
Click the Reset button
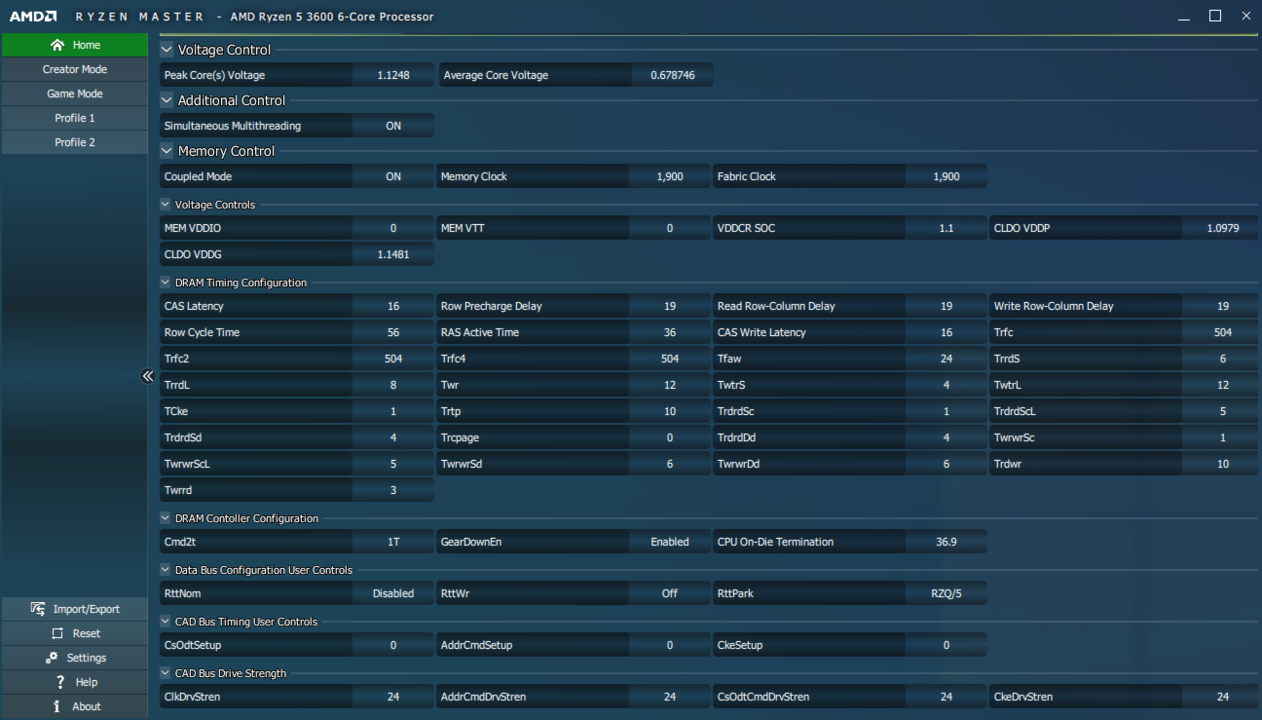[x=75, y=633]
